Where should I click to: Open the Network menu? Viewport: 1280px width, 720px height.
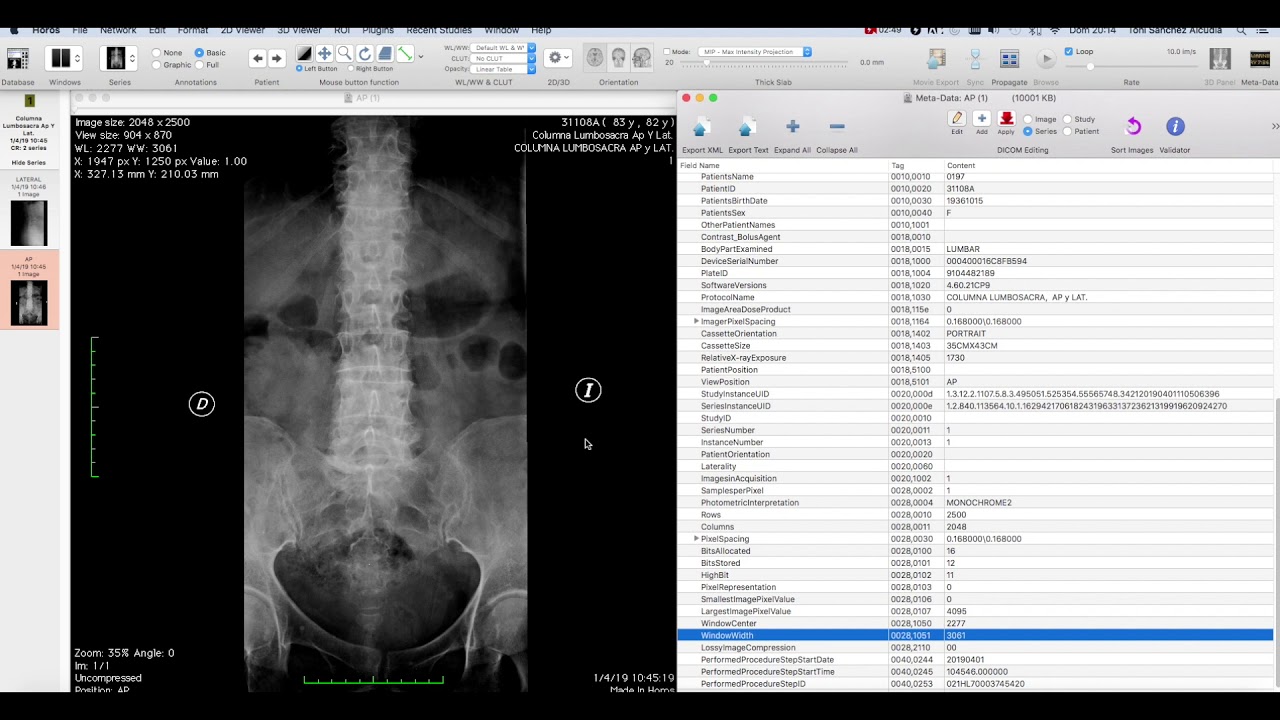(x=118, y=30)
